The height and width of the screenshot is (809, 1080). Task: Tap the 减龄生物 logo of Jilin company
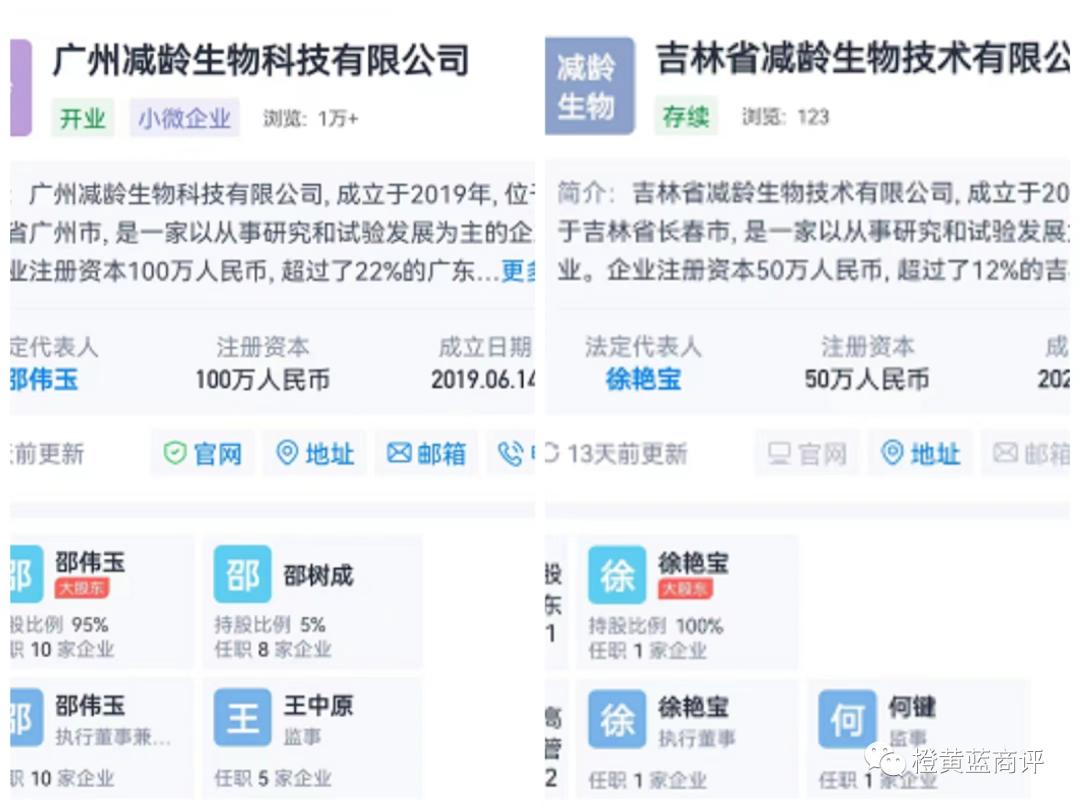(589, 86)
